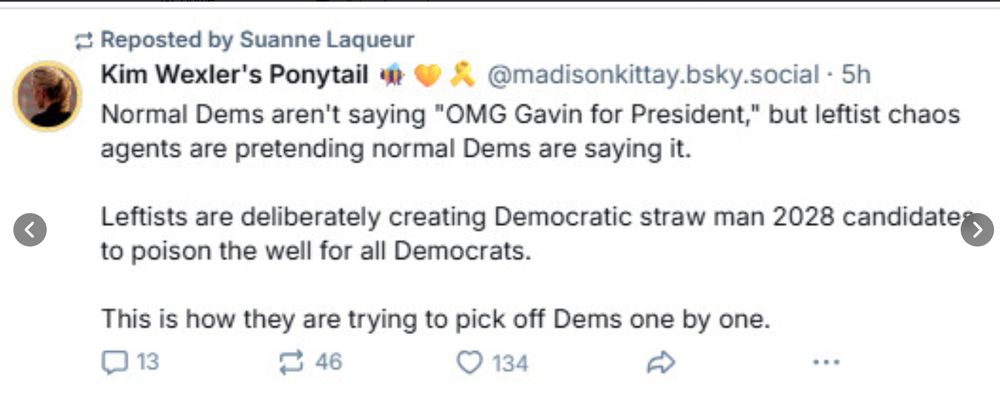Open Kim Wexler's Ponytail profile avatar

[47, 96]
